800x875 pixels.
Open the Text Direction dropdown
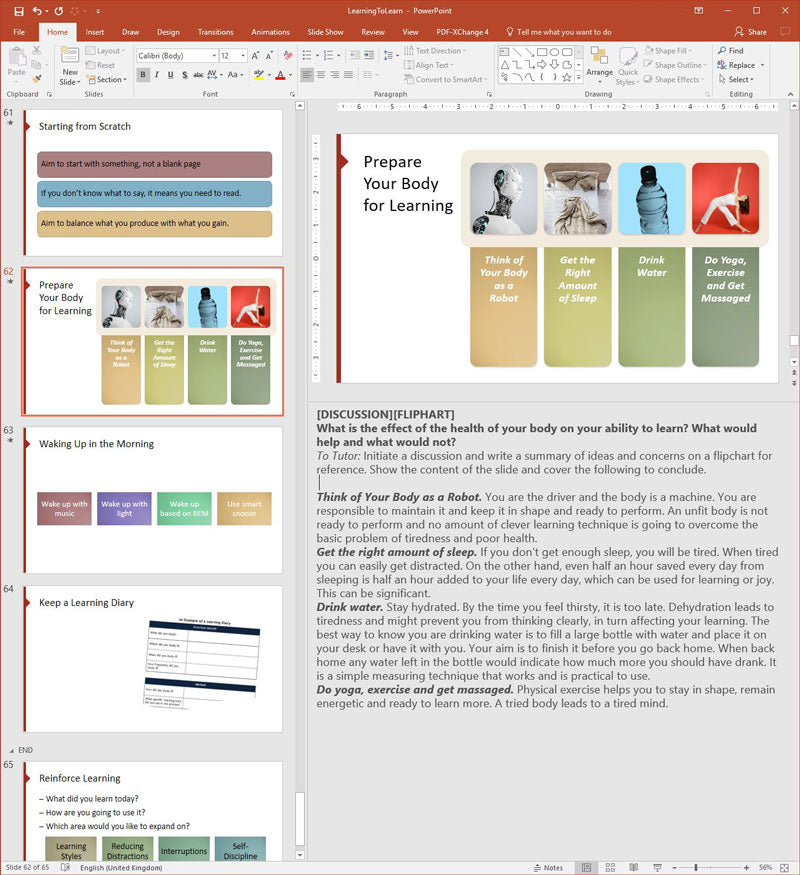(x=435, y=51)
